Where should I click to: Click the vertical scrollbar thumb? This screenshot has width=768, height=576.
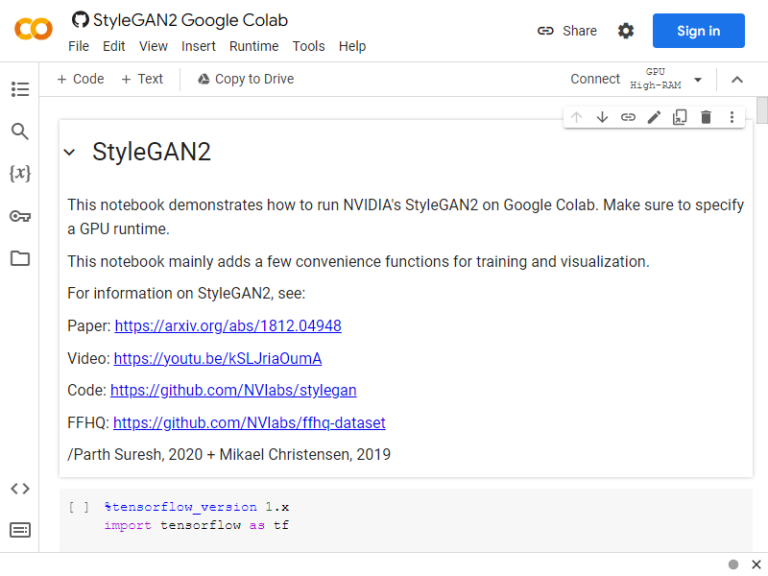pos(762,111)
